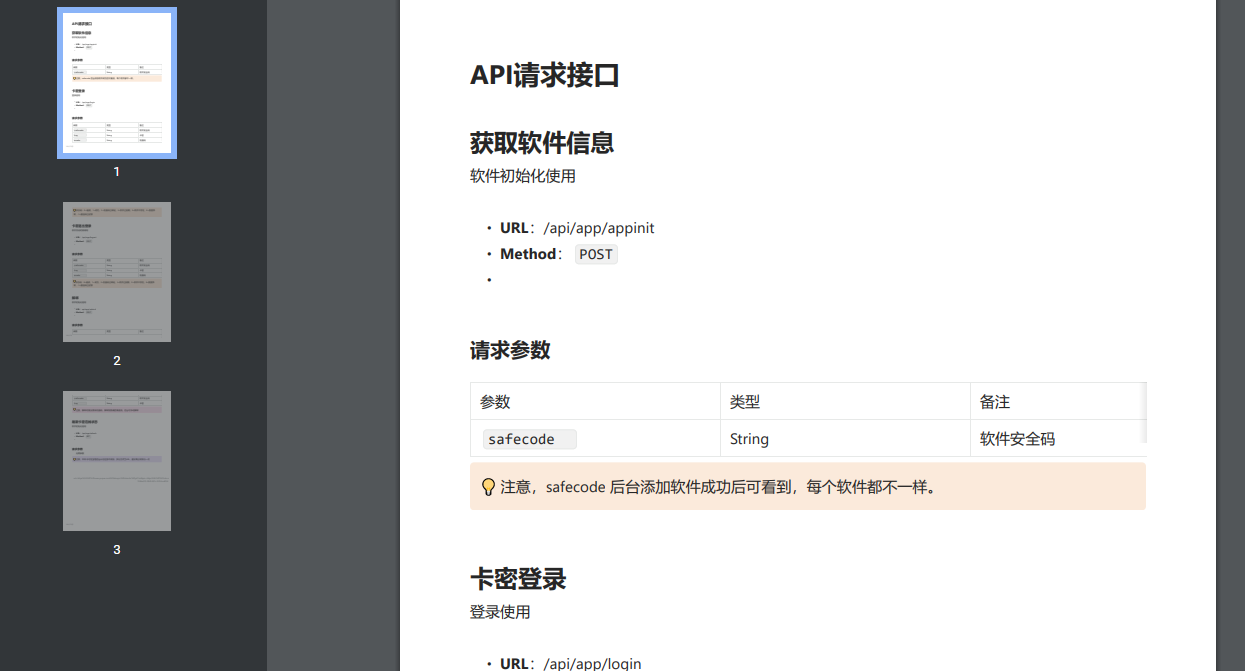Select the API请求接口 main heading
Screen dimensions: 1245x671
[x=545, y=75]
